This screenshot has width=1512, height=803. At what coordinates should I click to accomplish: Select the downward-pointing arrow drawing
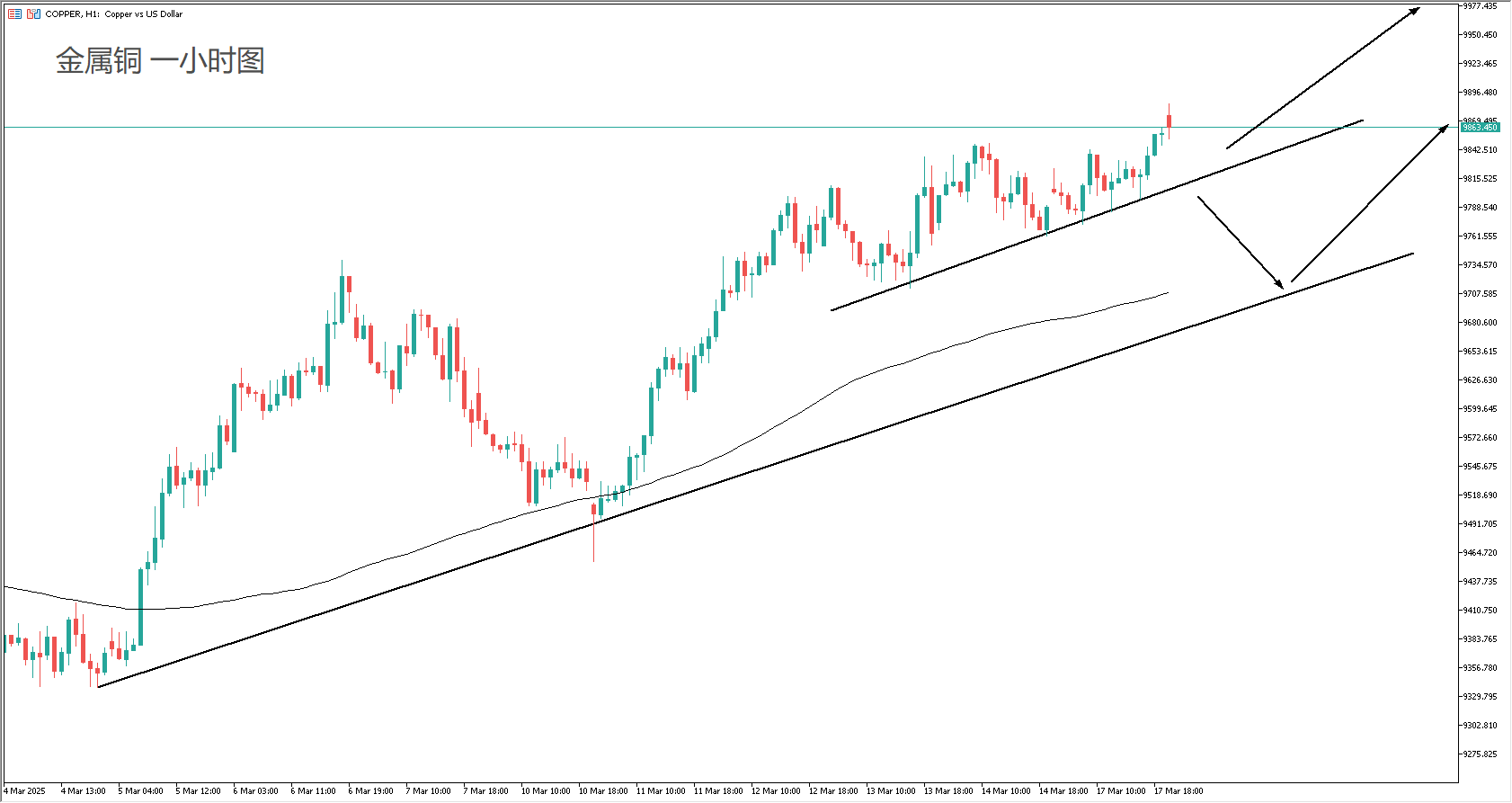point(1239,241)
